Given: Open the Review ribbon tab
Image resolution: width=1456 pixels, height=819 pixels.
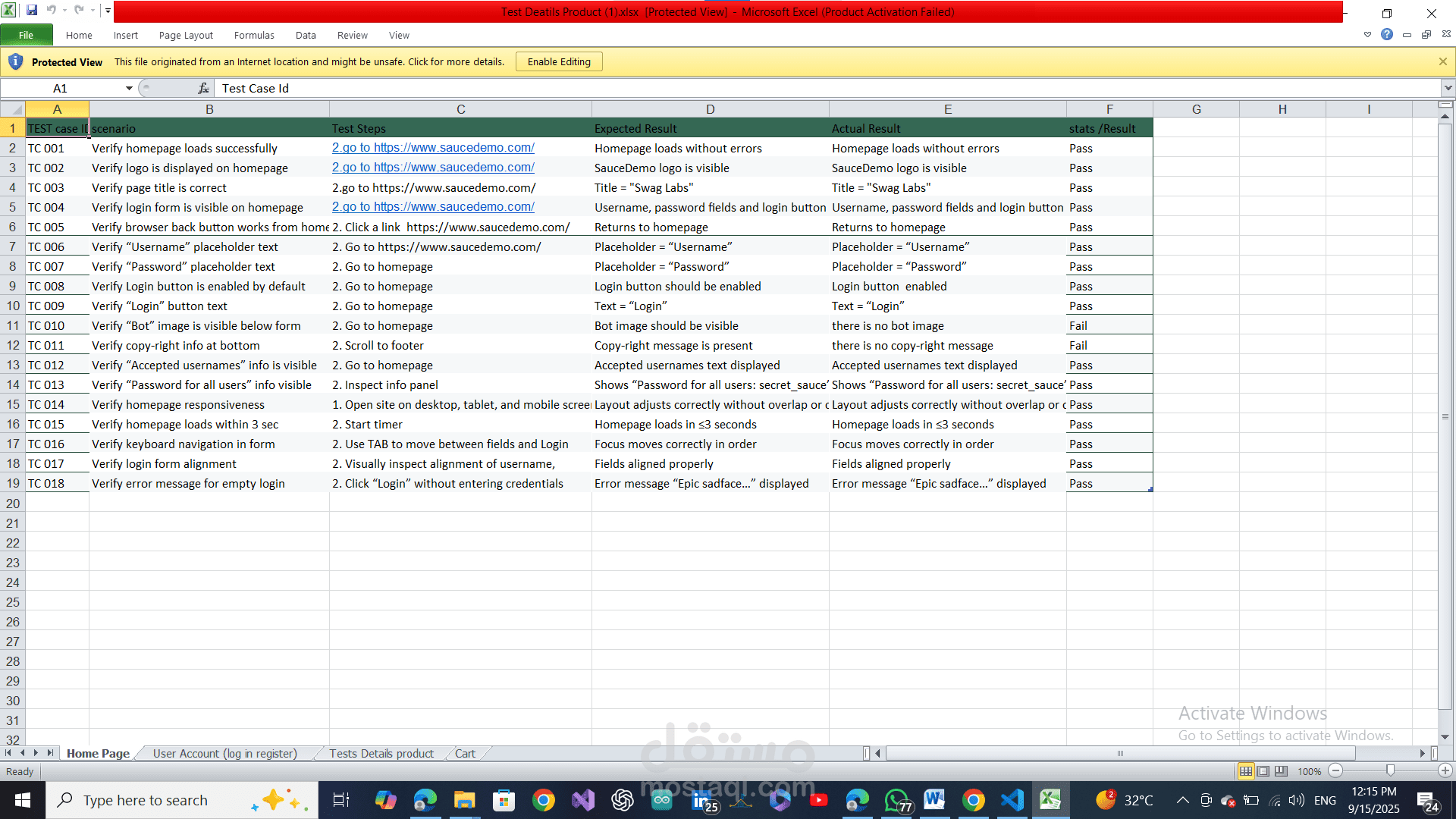Looking at the screenshot, I should (353, 35).
